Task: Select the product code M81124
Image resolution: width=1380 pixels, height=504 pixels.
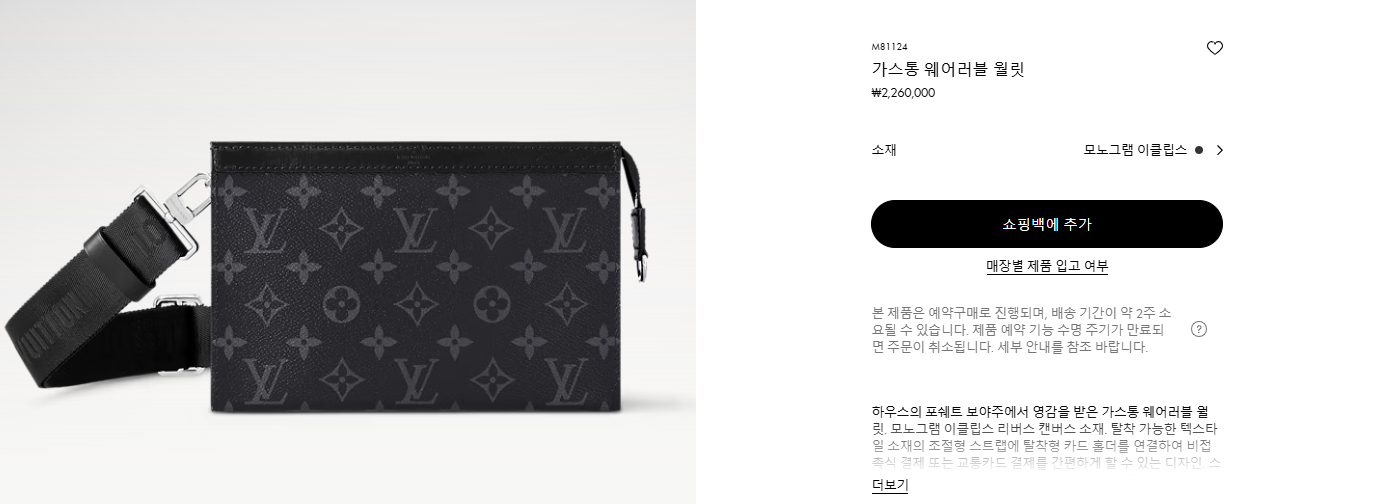Action: 890,46
